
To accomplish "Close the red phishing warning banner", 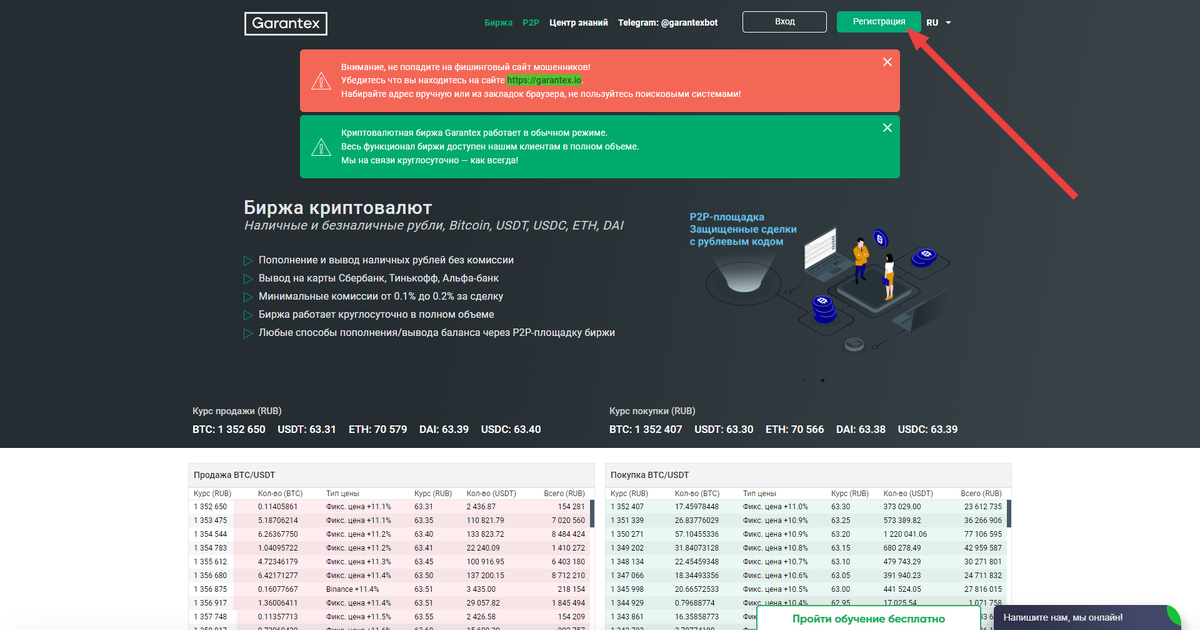I will [887, 62].
